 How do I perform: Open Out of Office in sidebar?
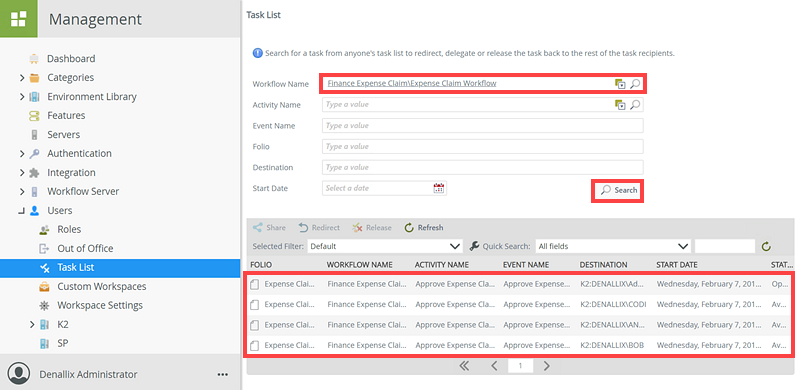[85, 249]
